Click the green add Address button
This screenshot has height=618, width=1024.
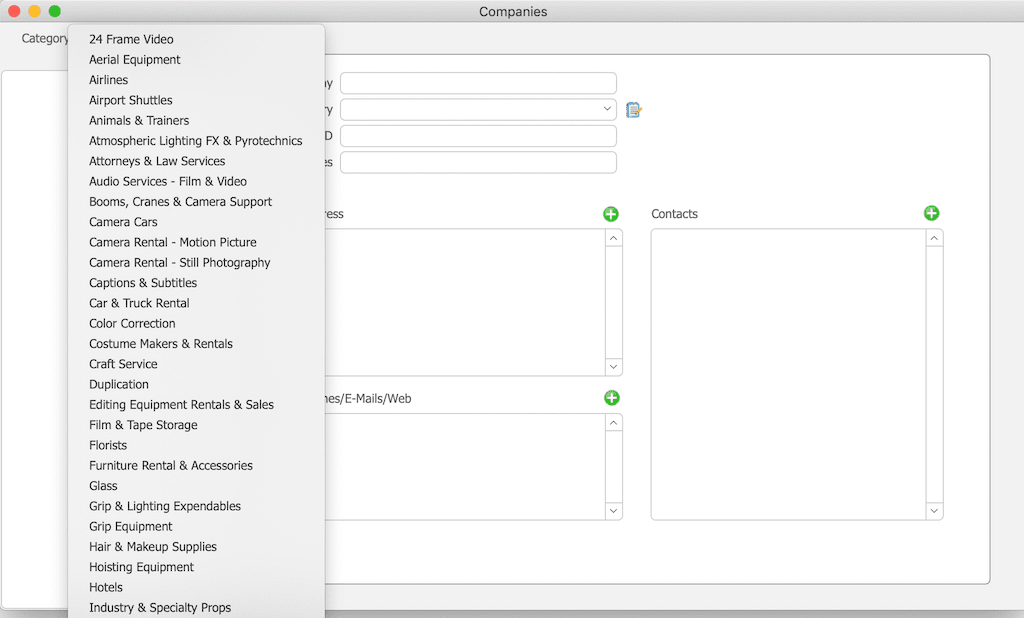pos(611,214)
